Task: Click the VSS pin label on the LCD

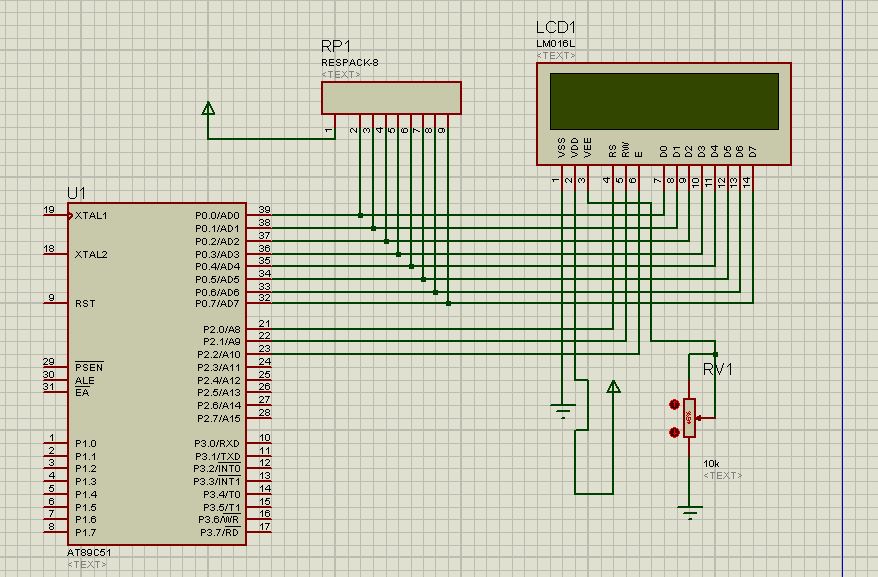Action: pos(562,148)
